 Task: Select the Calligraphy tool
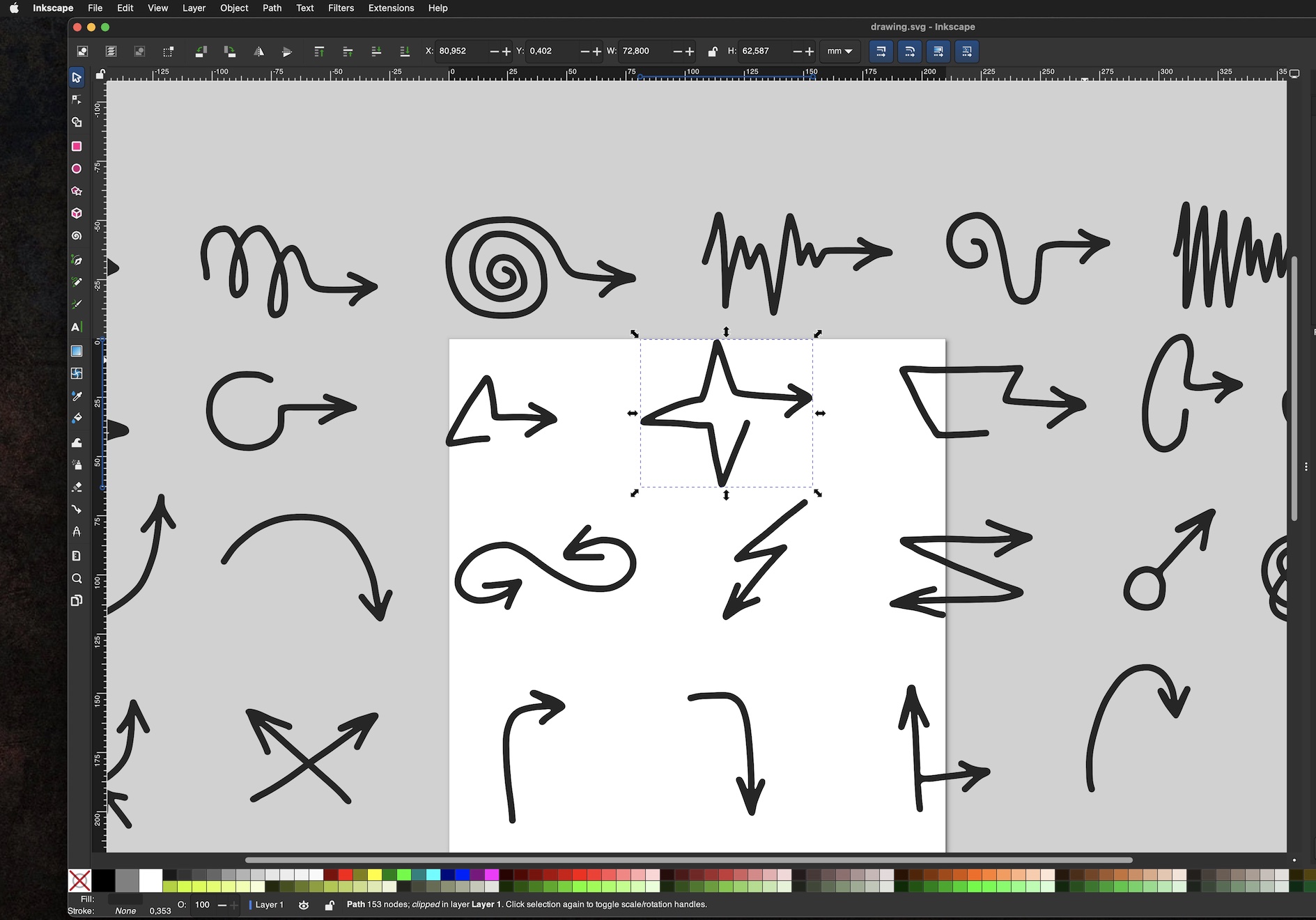click(77, 304)
